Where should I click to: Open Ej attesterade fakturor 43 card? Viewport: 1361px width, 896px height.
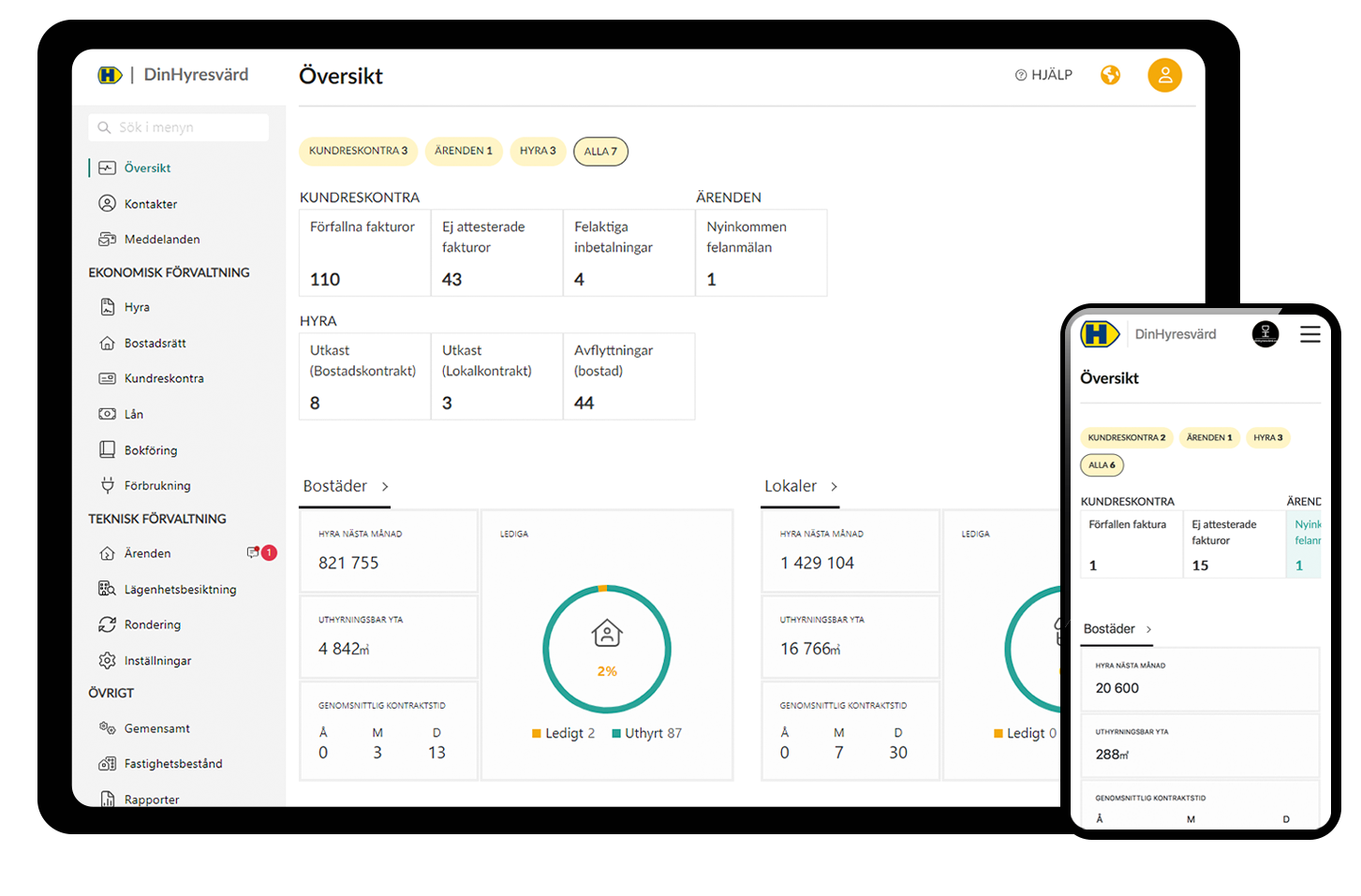tap(497, 253)
